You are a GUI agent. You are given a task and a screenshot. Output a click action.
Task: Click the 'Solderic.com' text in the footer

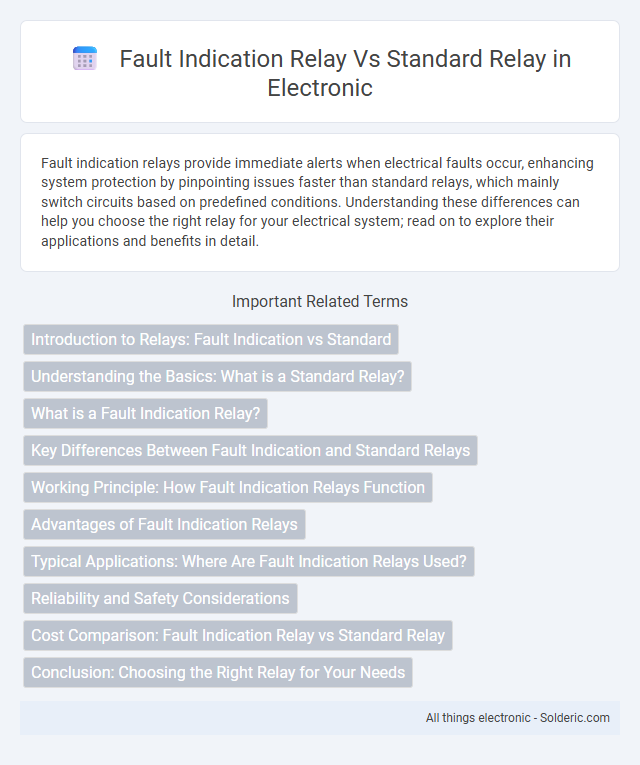[575, 718]
